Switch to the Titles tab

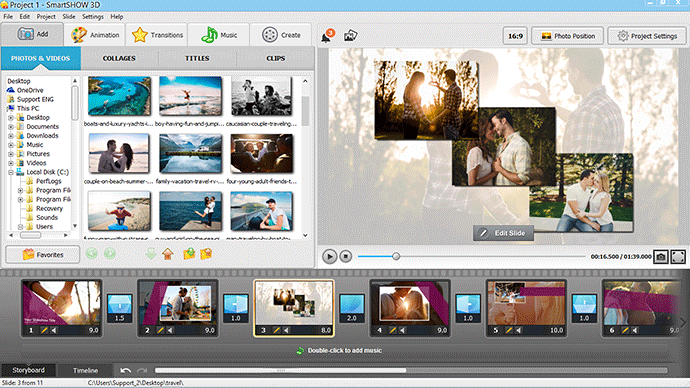(197, 58)
